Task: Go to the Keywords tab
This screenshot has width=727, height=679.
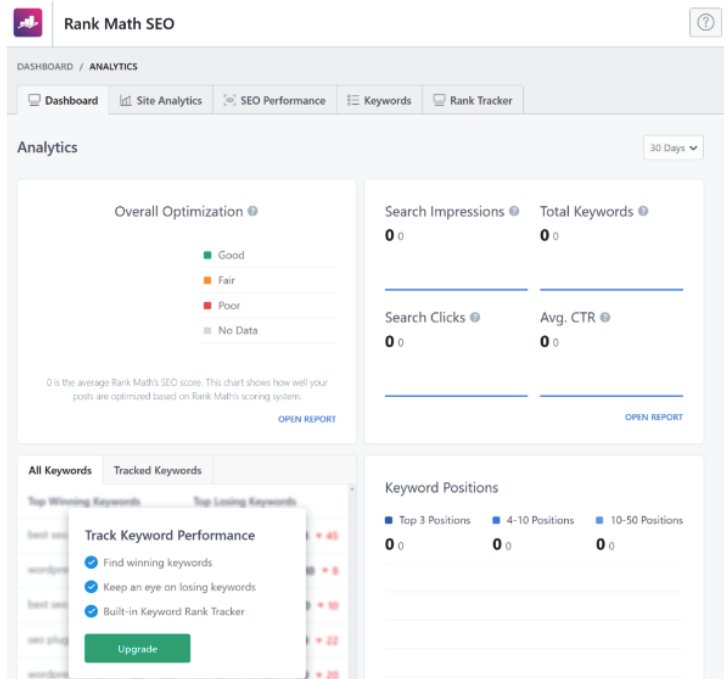Action: pyautogui.click(x=379, y=100)
